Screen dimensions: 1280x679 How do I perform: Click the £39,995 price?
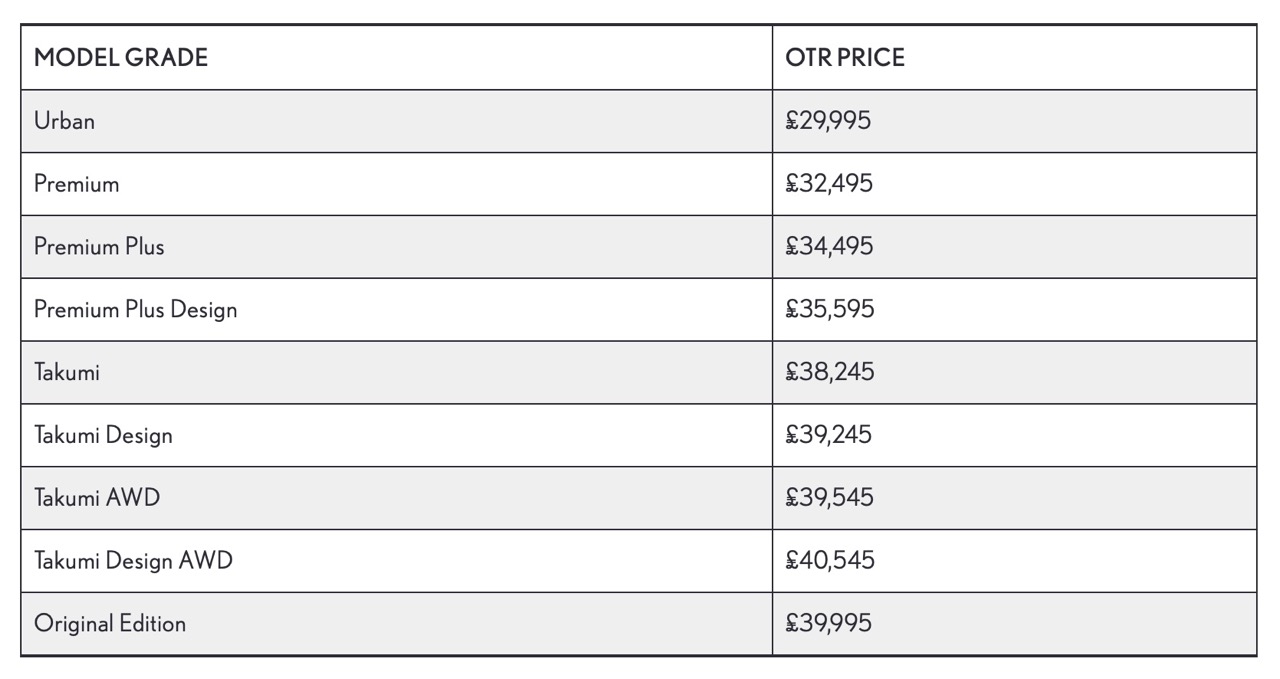pos(829,623)
